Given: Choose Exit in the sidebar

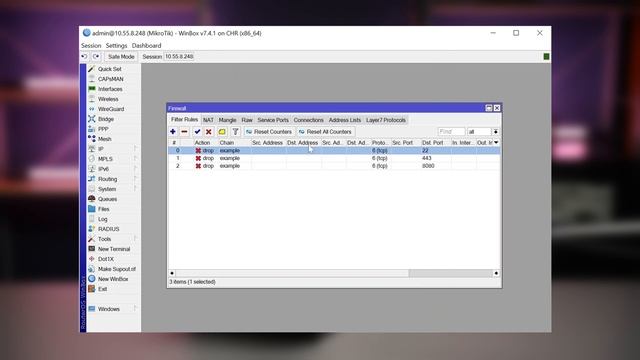Looking at the screenshot, I should (102, 289).
